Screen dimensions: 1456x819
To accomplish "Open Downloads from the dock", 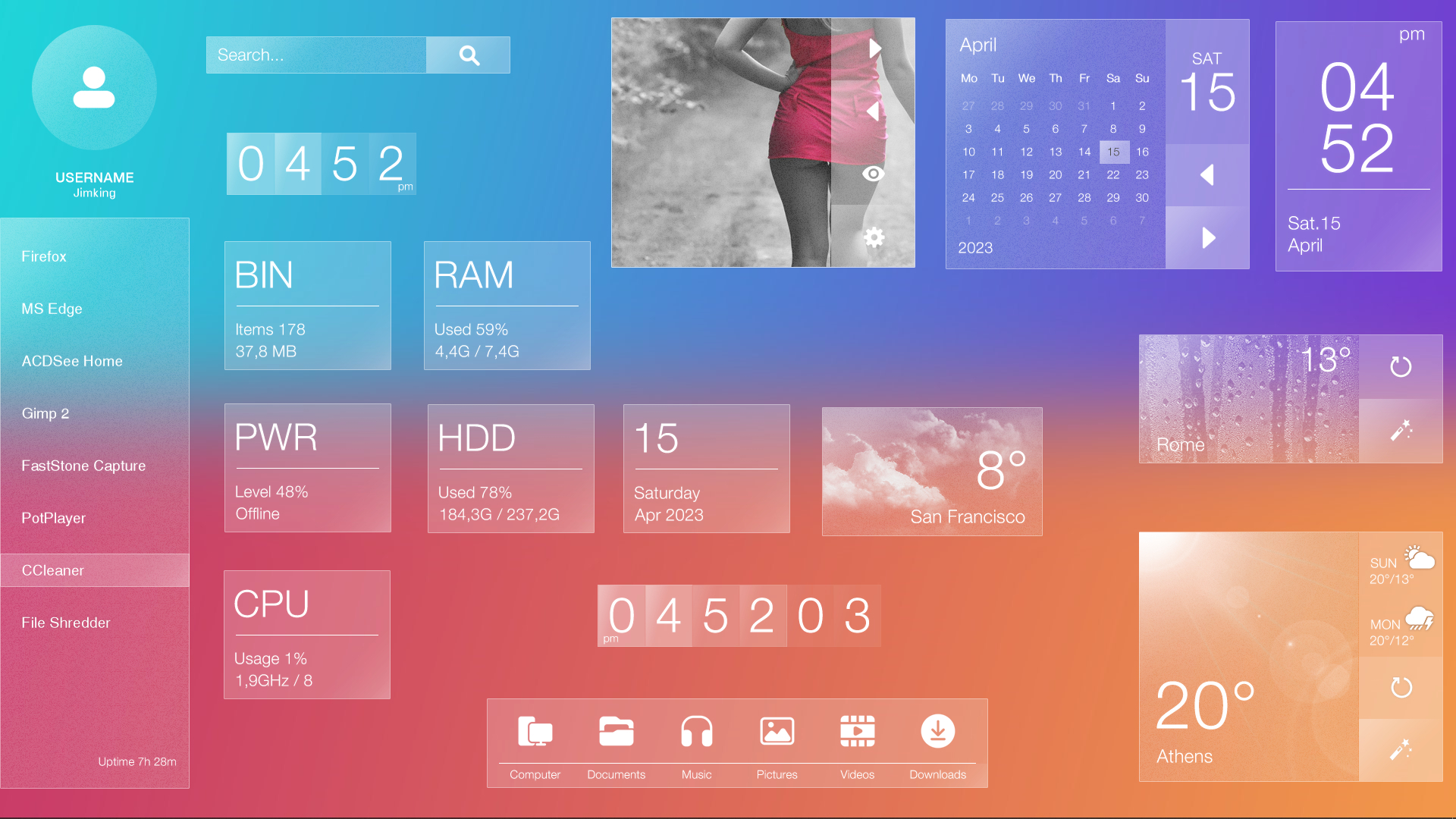I will coord(937,730).
